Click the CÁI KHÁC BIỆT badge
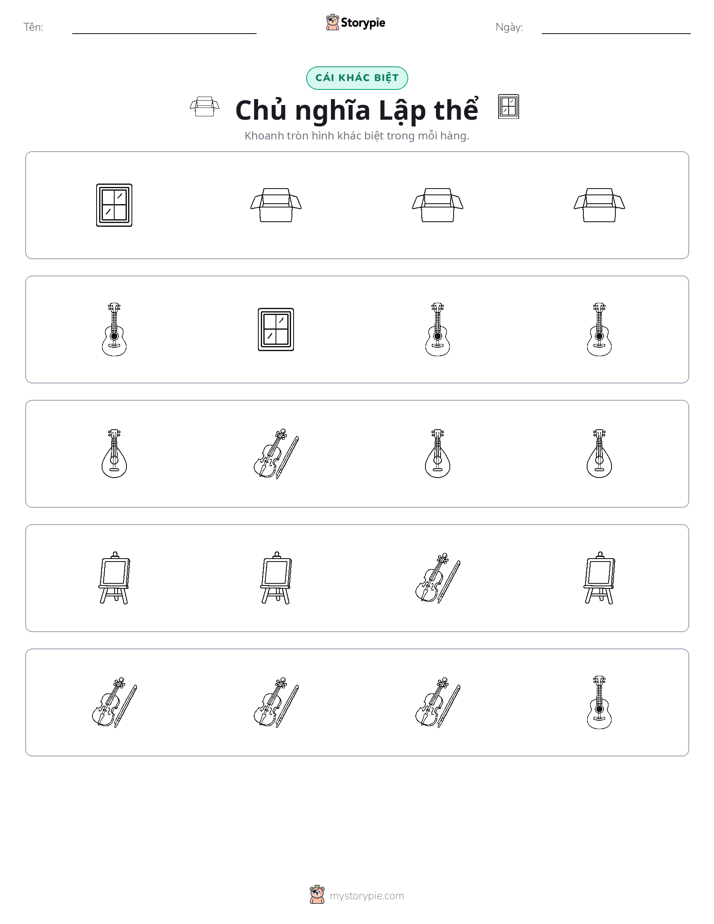This screenshot has height=924, width=714. [x=357, y=78]
